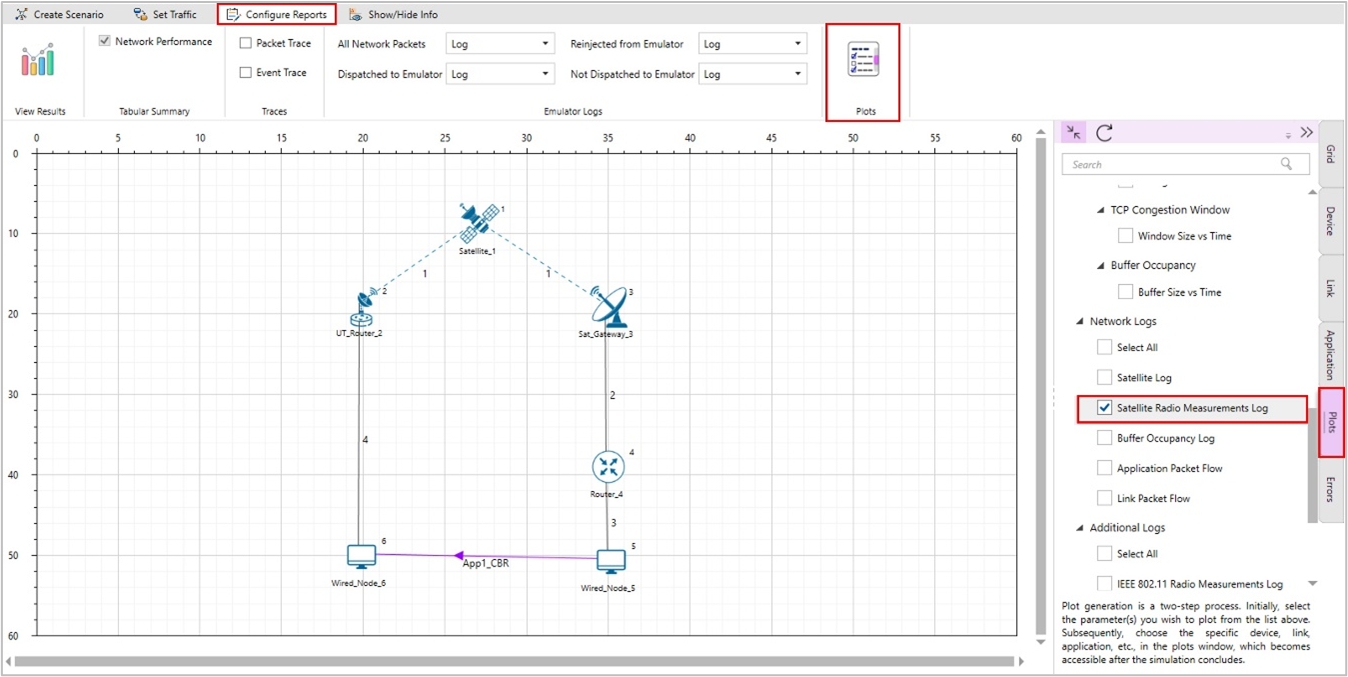This screenshot has height=677, width=1348.
Task: Switch to the Application side tab
Action: [x=1330, y=354]
